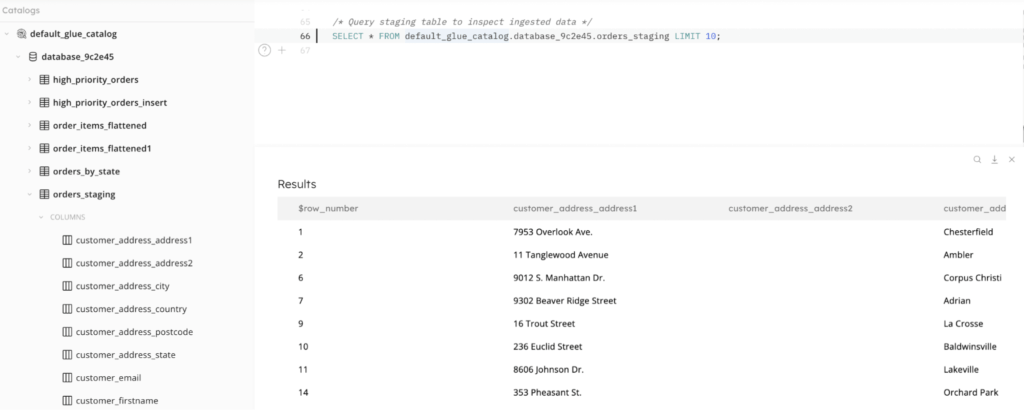This screenshot has width=1024, height=410.
Task: Click the default_glue_catalog catalog icon
Action: pyautogui.click(x=22, y=34)
